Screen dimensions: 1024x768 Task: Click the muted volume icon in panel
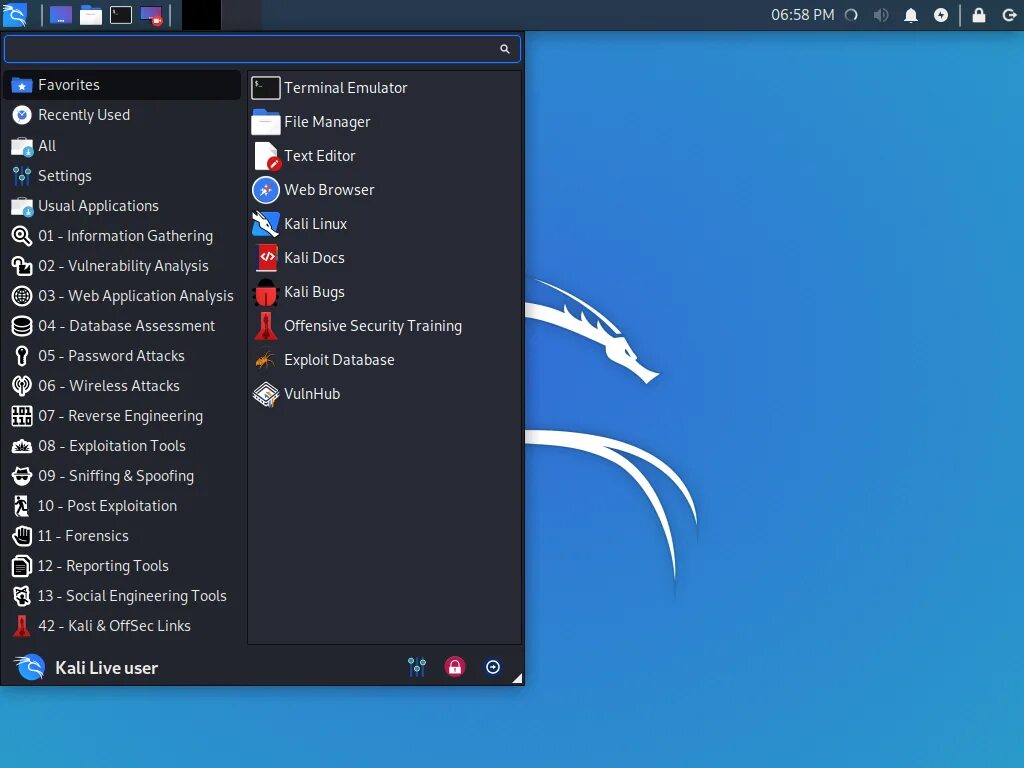(881, 15)
